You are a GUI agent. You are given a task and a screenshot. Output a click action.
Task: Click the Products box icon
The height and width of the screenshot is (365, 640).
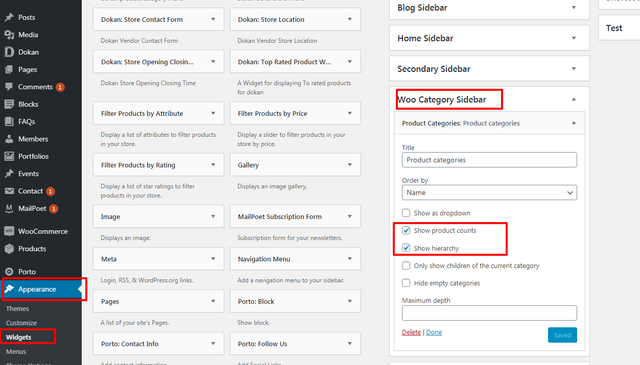(x=9, y=249)
